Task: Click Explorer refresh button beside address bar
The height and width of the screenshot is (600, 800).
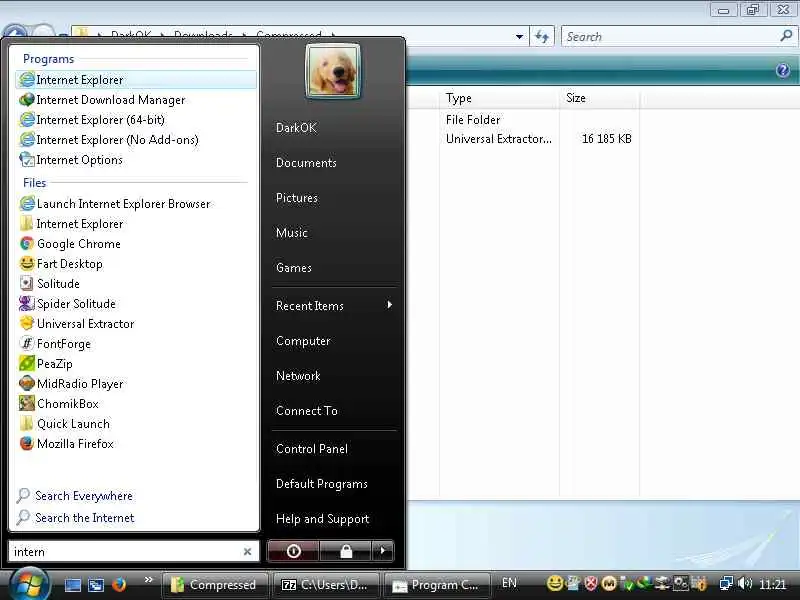Action: 542,37
